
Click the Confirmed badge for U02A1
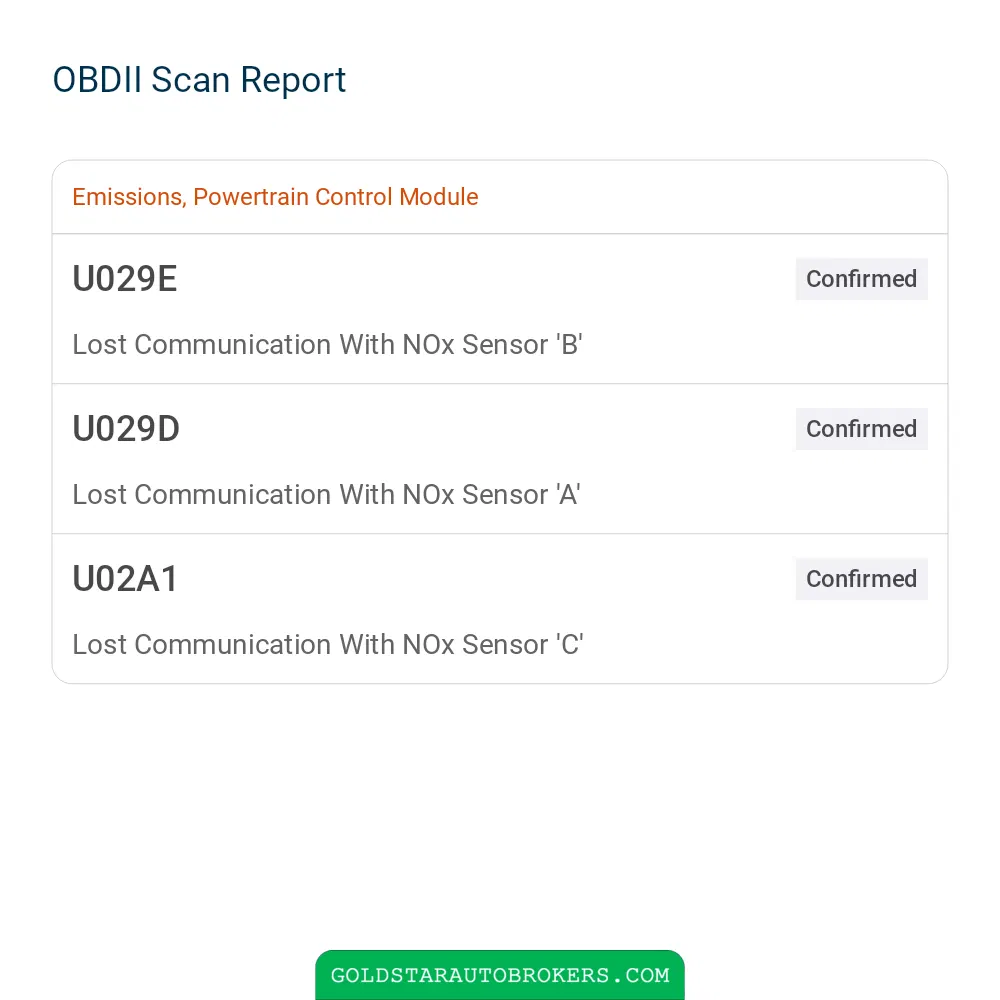tap(861, 578)
